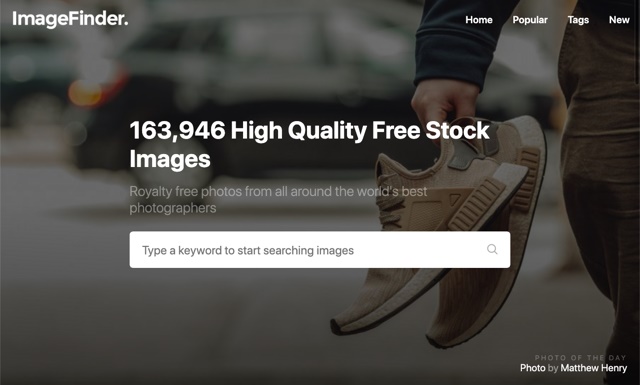Click the ImageFinder logo
The height and width of the screenshot is (385, 640).
click(70, 19)
